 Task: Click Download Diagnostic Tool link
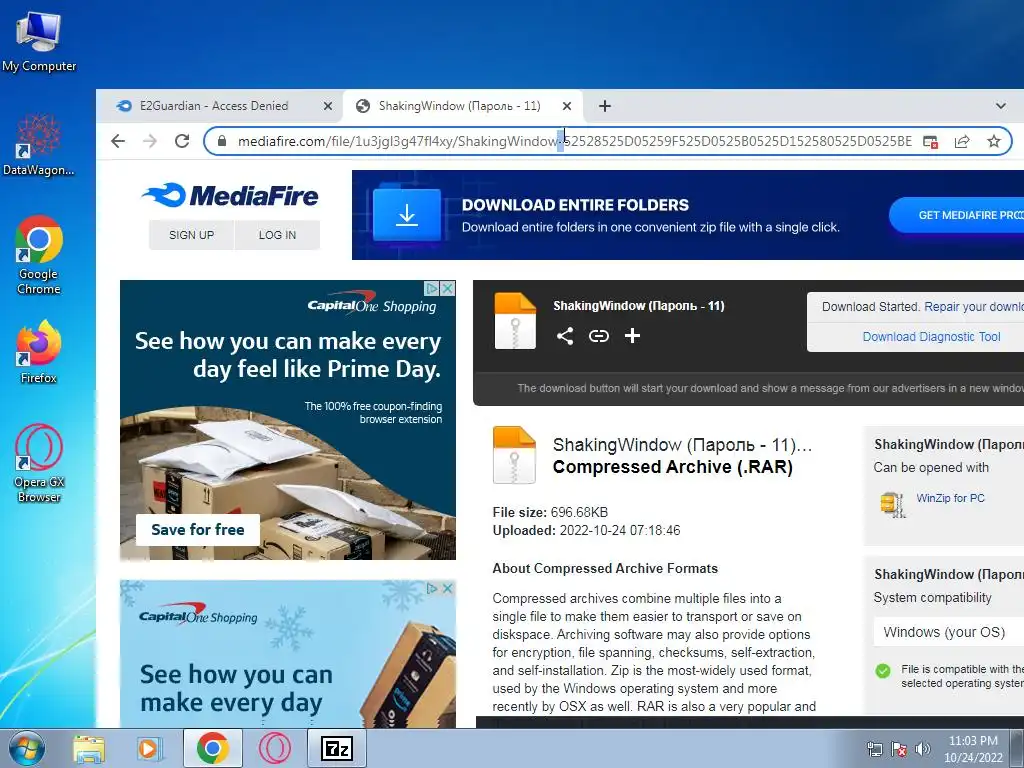pos(931,336)
